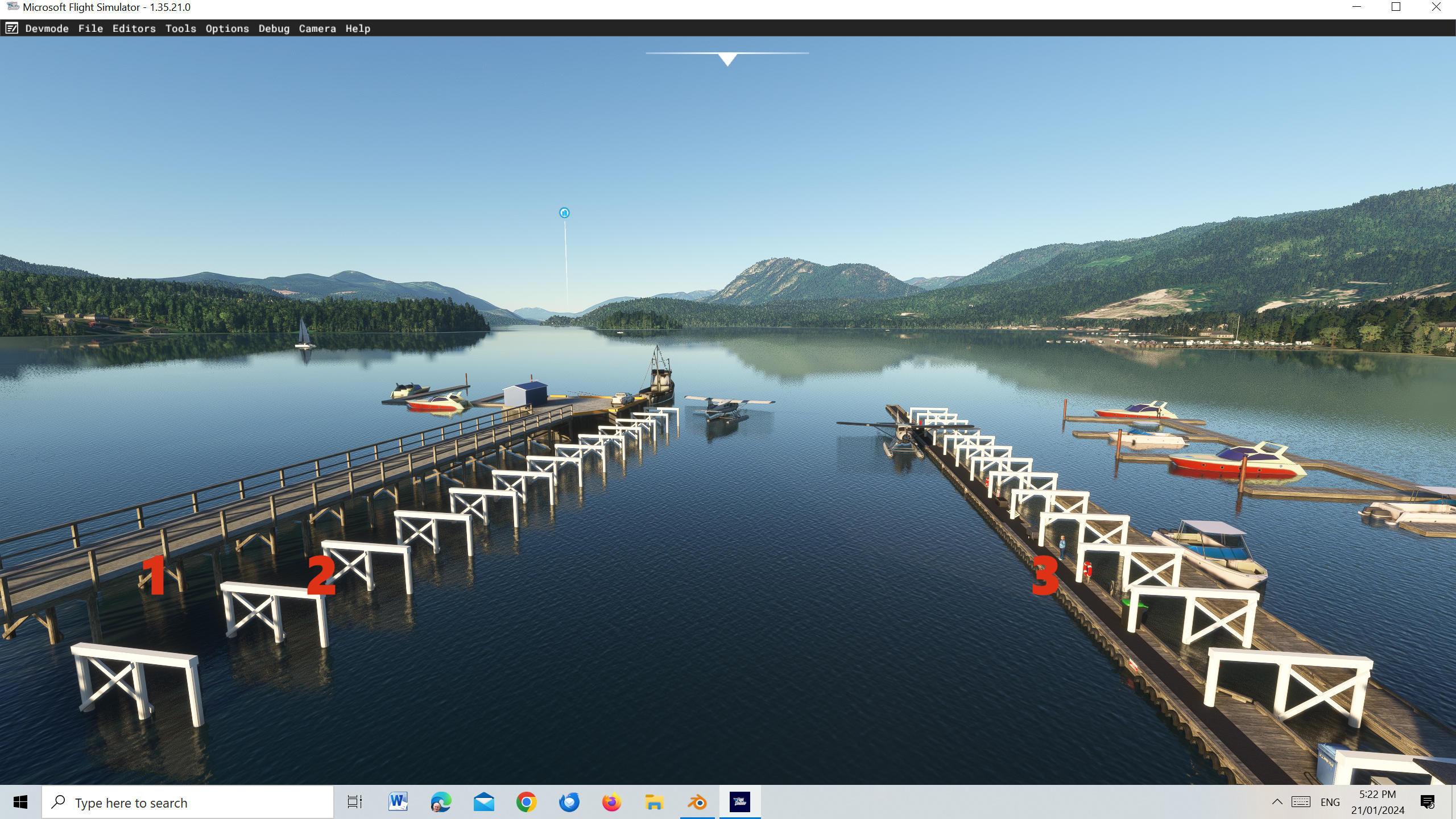
Task: Open Thunderbird from the taskbar
Action: (x=569, y=803)
